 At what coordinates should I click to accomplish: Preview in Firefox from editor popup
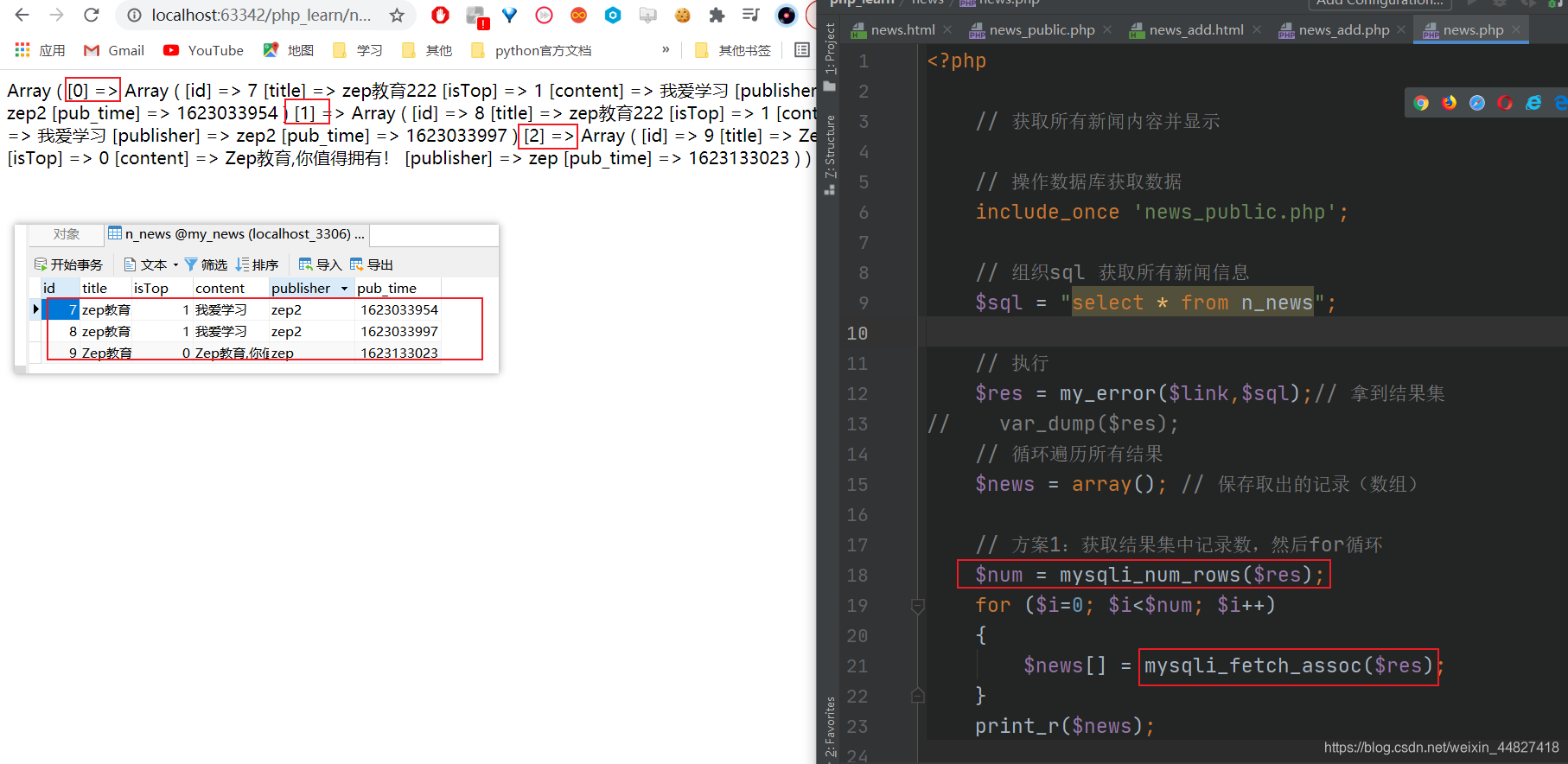[1449, 103]
